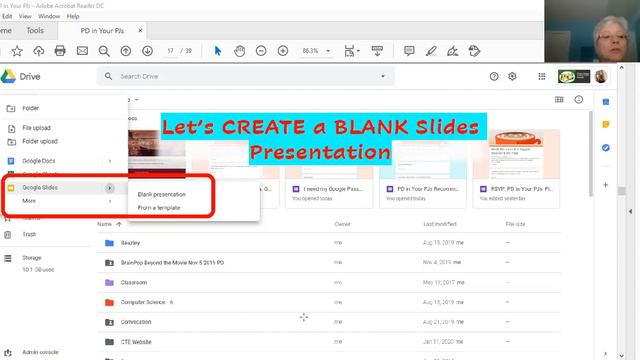Zoom in with the plus icon

[x=282, y=51]
